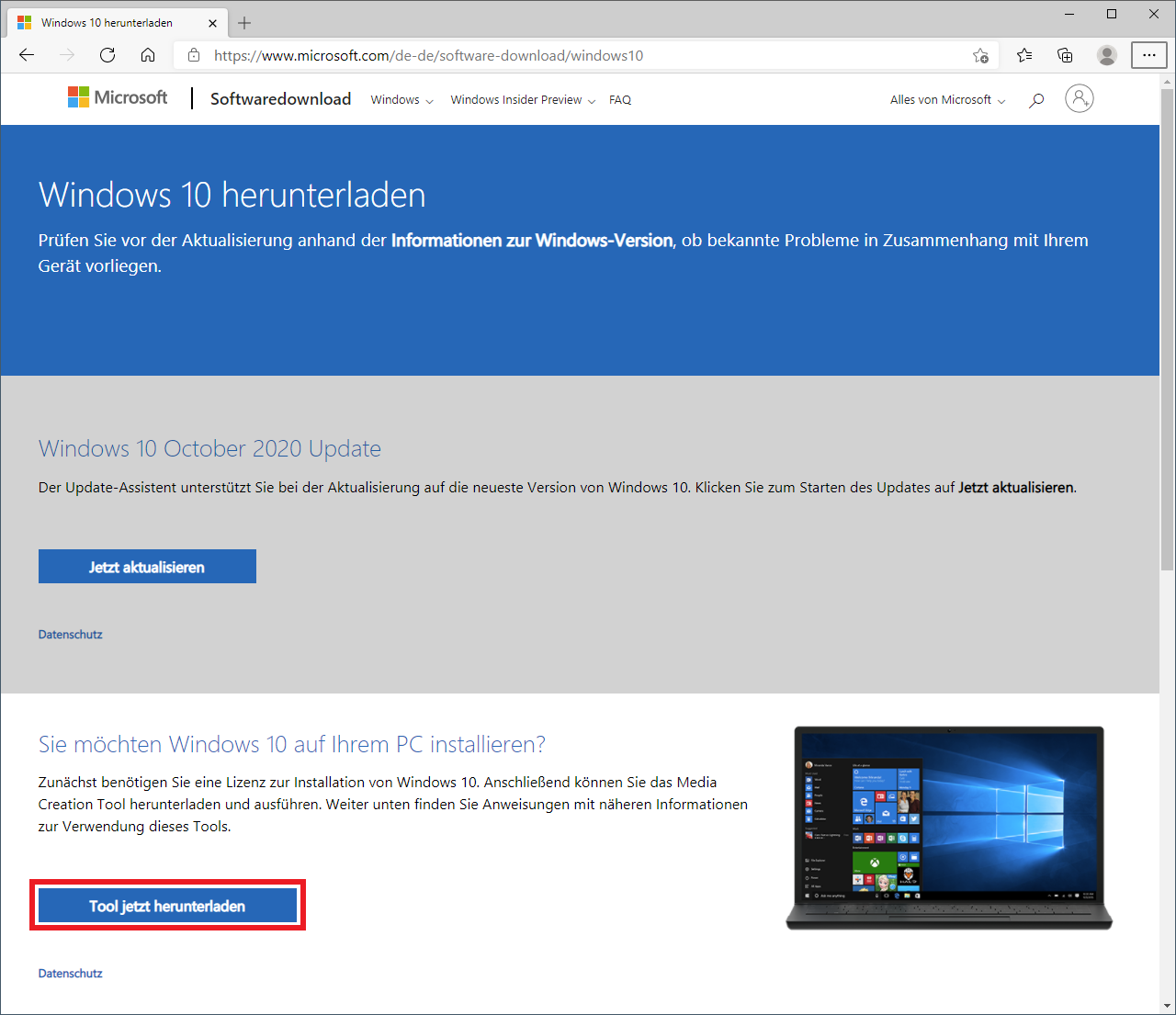The width and height of the screenshot is (1176, 1015).
Task: Go back using the browser back arrow
Action: (27, 55)
